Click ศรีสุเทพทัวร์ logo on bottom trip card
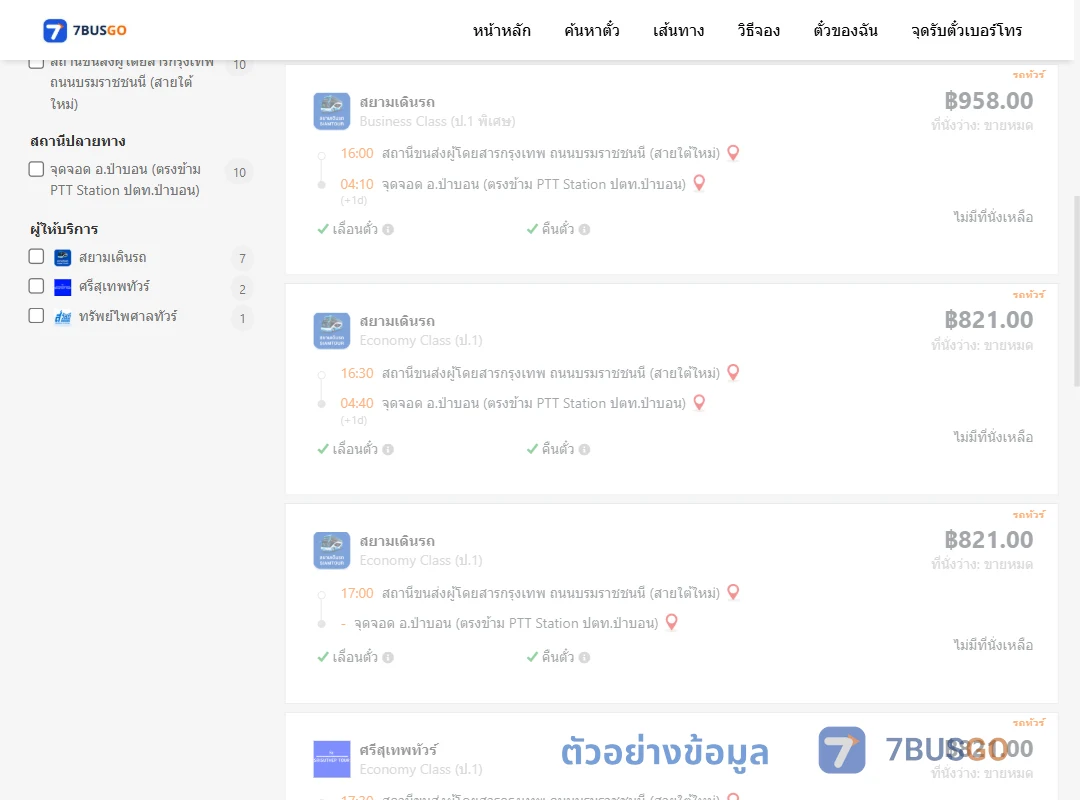Screen dimensions: 1080x800 (332, 759)
